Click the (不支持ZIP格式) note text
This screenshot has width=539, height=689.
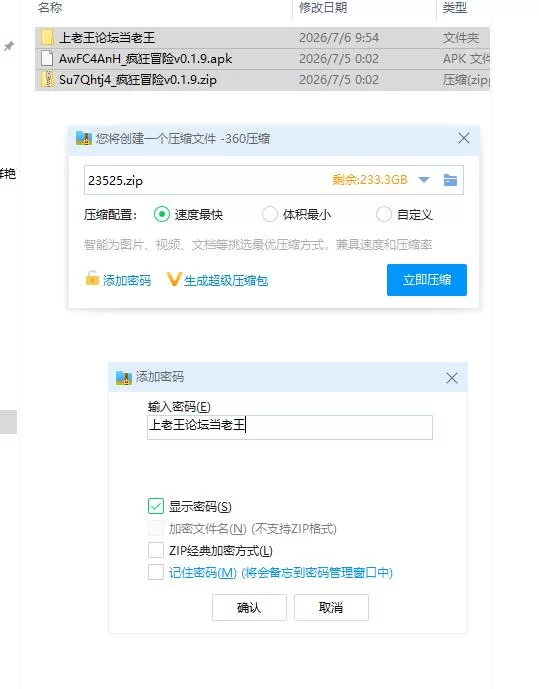tap(294, 528)
